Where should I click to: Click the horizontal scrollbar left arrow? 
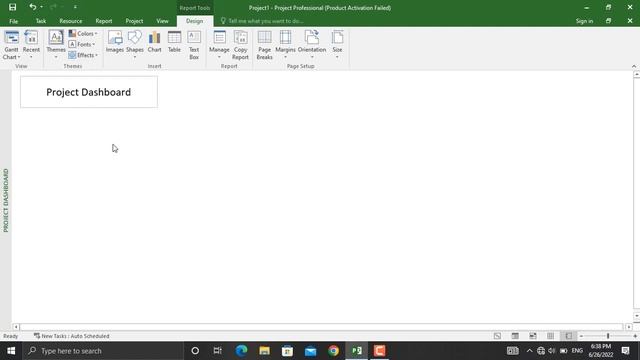click(x=16, y=327)
